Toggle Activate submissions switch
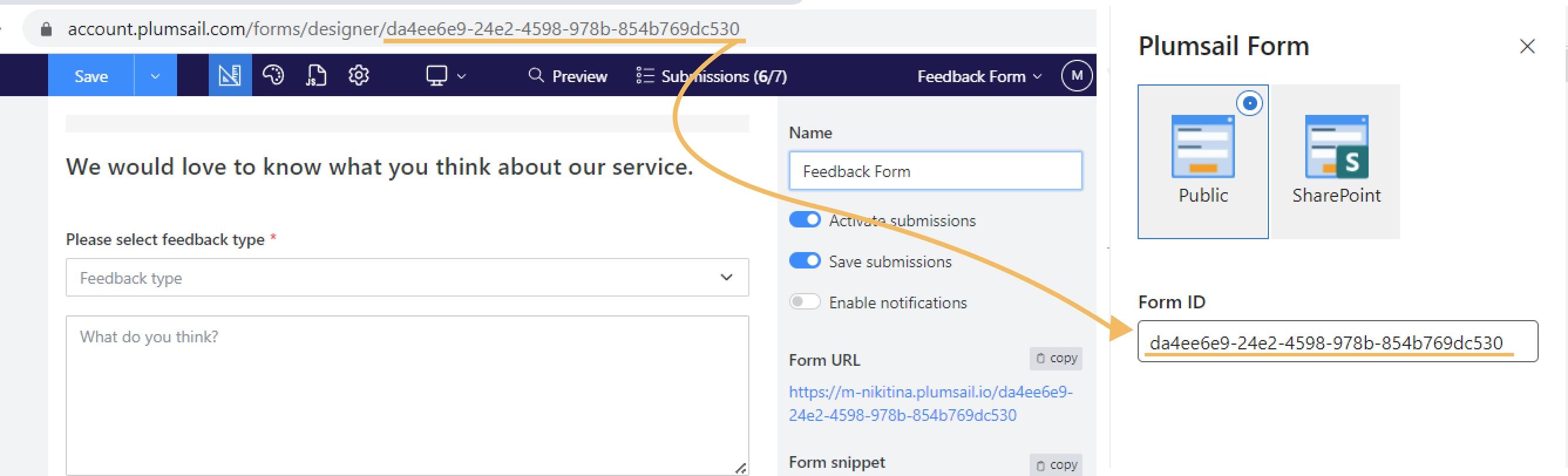This screenshot has height=476, width=1568. tap(805, 220)
